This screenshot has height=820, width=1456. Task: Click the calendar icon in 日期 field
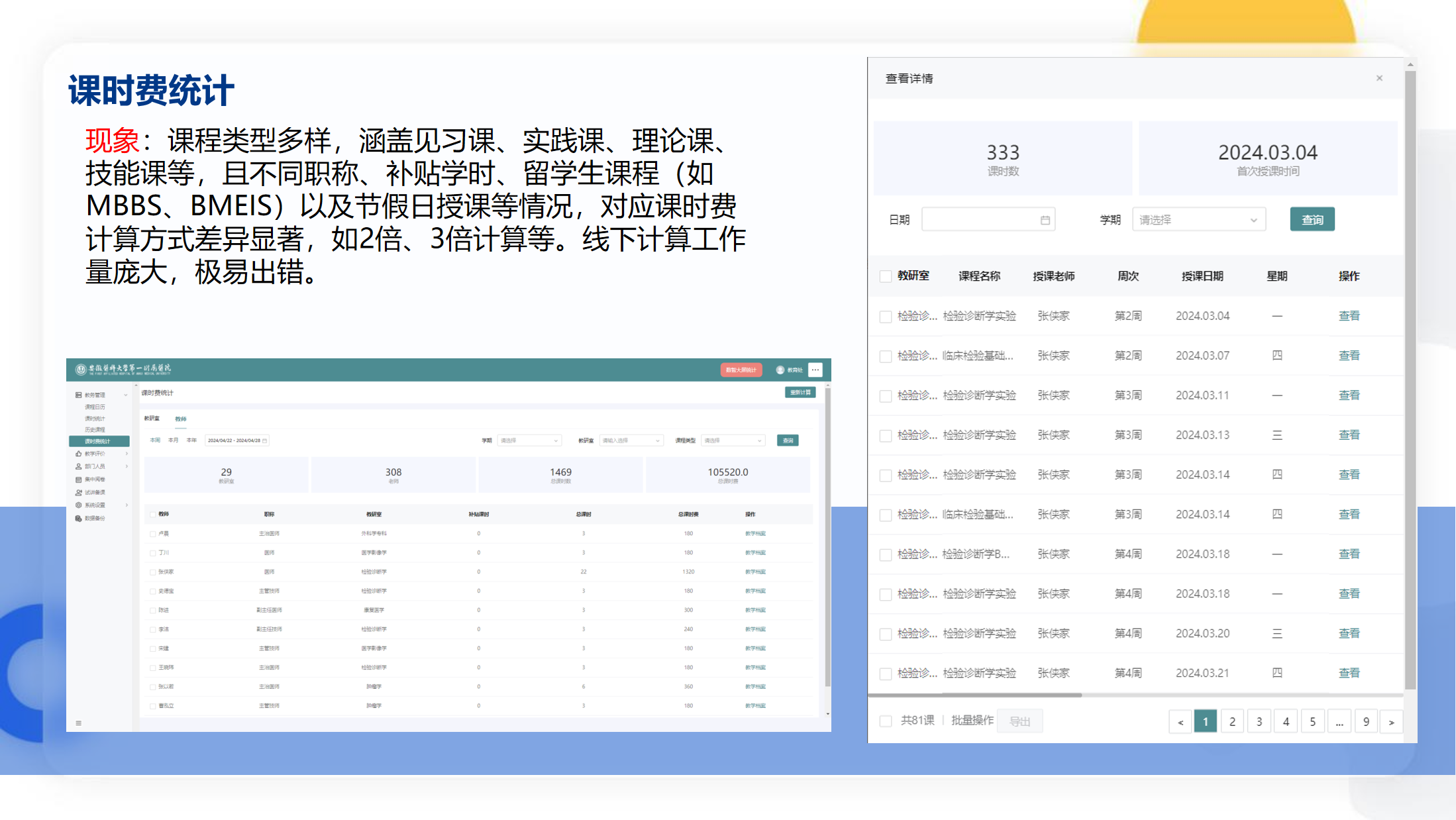pos(1045,220)
